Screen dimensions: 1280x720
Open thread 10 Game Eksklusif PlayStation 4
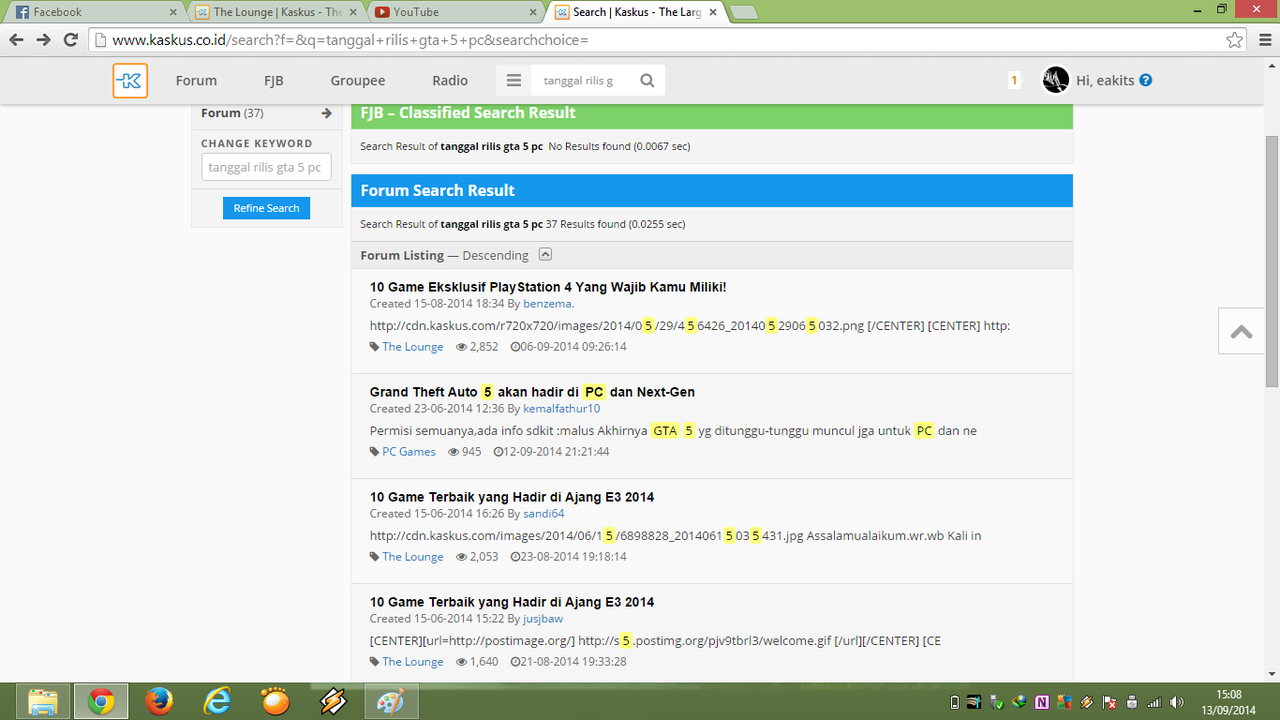point(548,287)
